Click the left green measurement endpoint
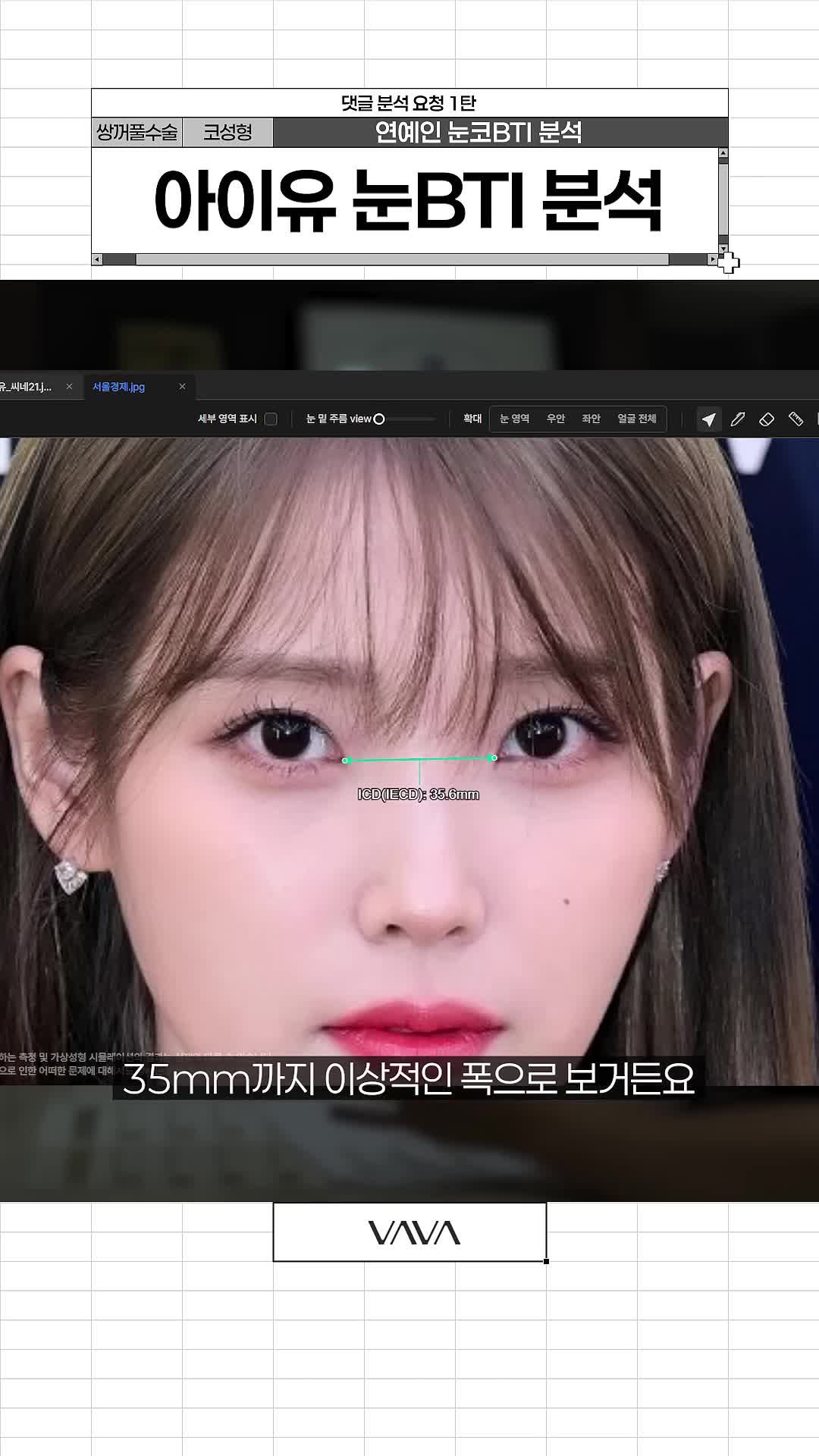Screen dimensions: 819x1456 [x=346, y=761]
